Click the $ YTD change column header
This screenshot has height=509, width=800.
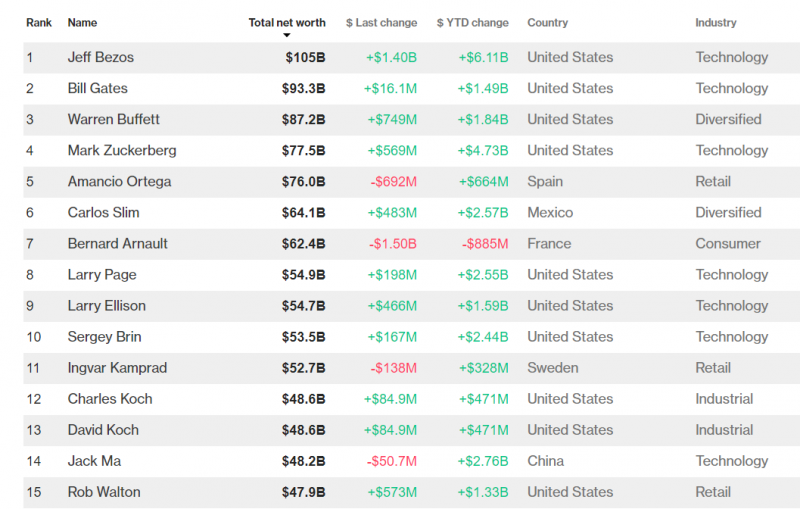pos(472,22)
